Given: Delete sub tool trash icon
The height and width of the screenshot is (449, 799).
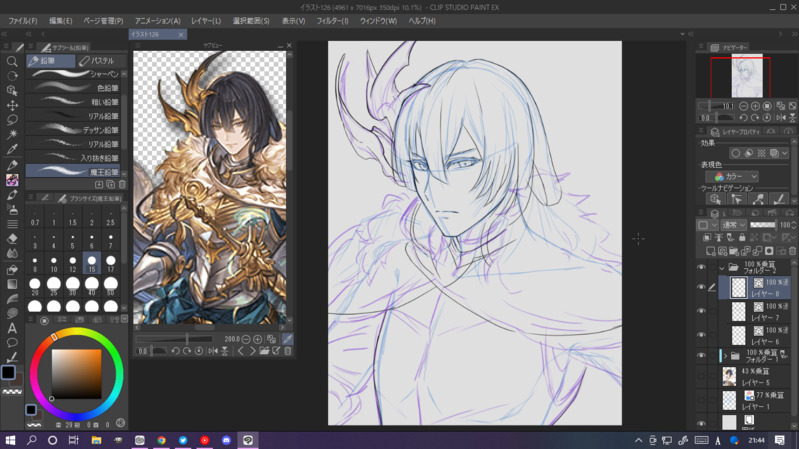Looking at the screenshot, I should click(x=122, y=184).
